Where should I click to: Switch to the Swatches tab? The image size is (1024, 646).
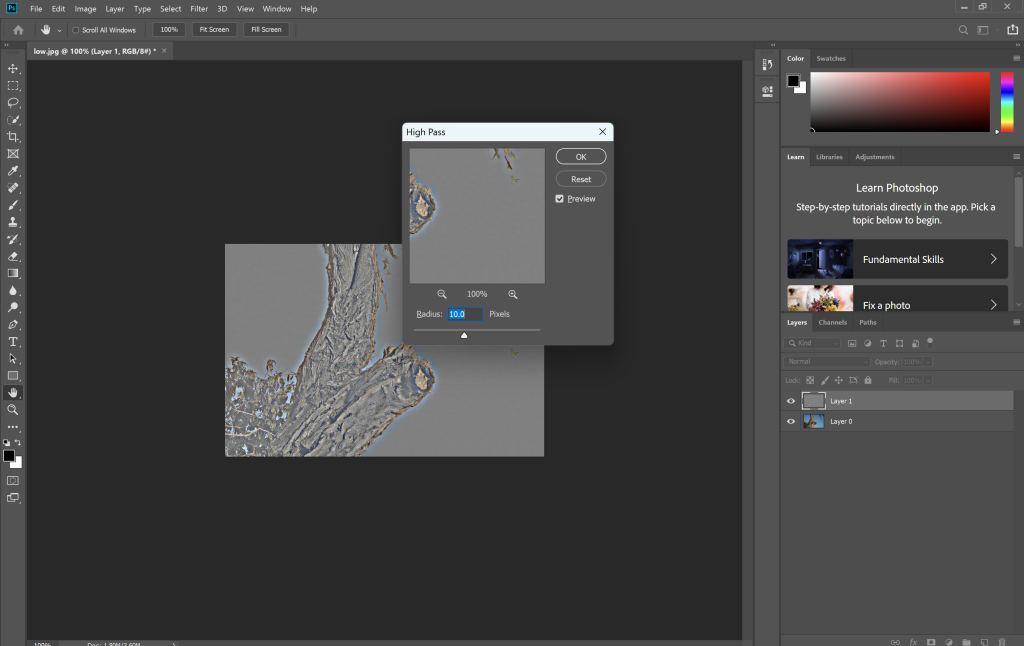[831, 59]
